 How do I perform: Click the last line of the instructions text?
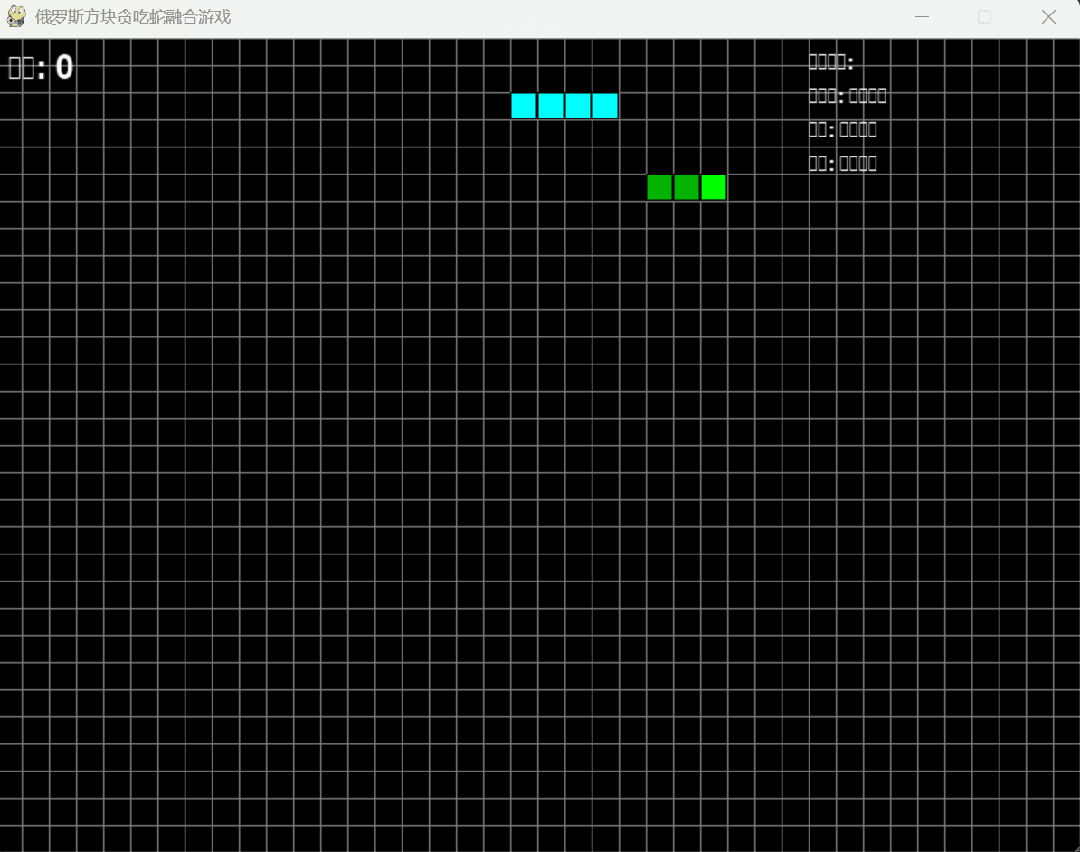(x=842, y=163)
